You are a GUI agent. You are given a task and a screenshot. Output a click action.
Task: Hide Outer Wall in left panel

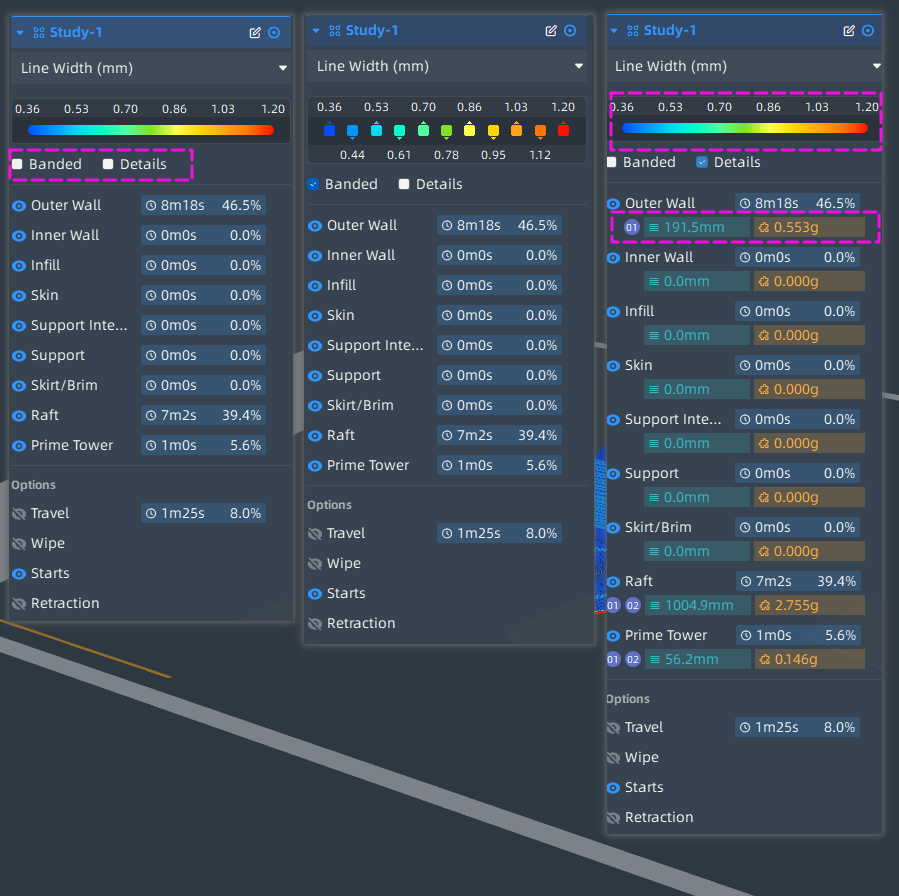[x=19, y=206]
